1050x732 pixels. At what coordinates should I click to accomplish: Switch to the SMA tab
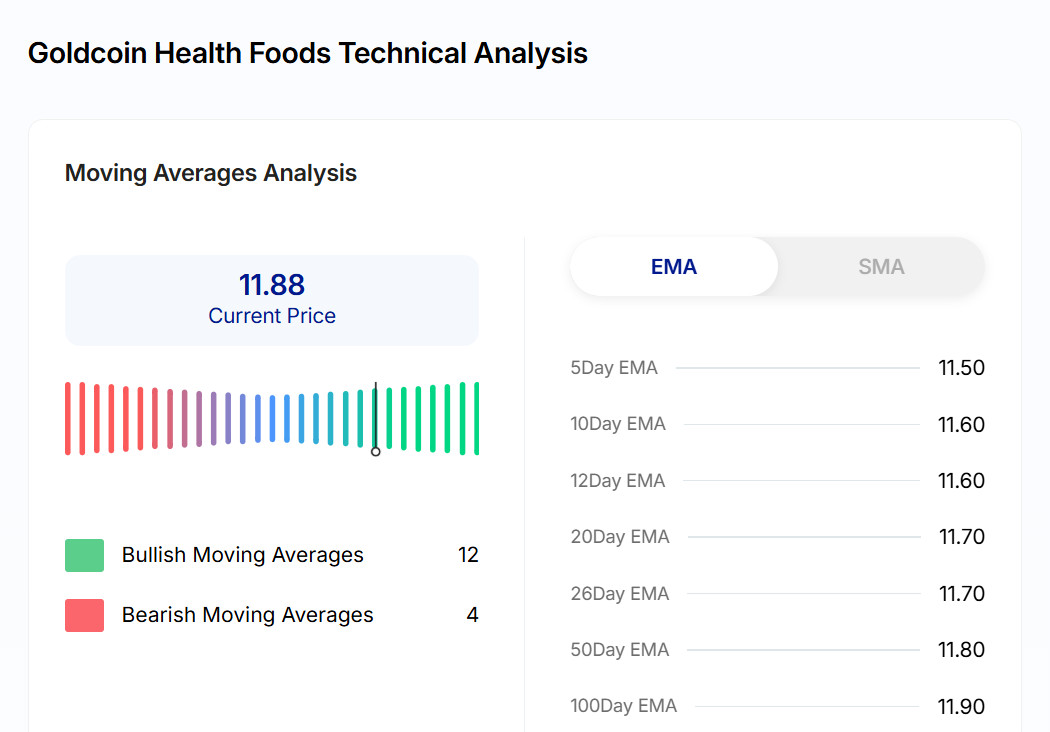point(881,267)
